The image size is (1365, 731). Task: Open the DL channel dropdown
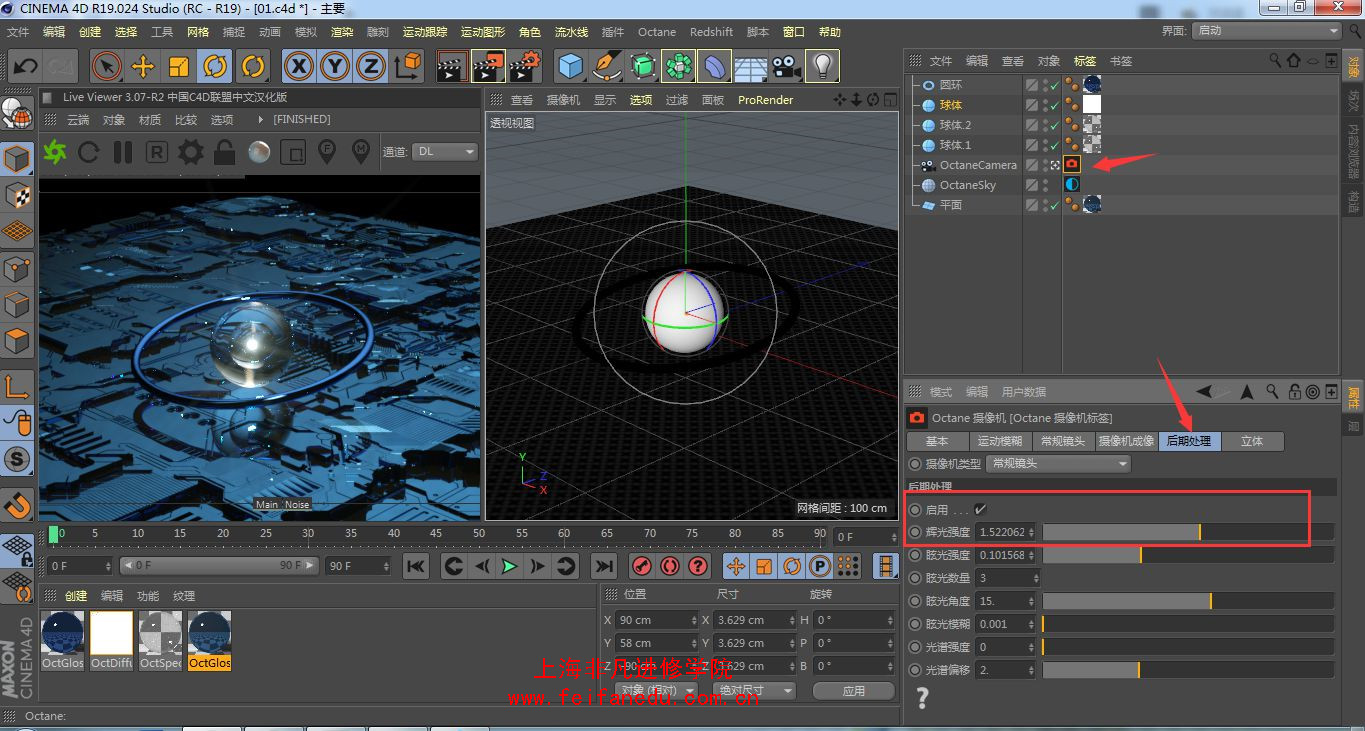pos(444,152)
